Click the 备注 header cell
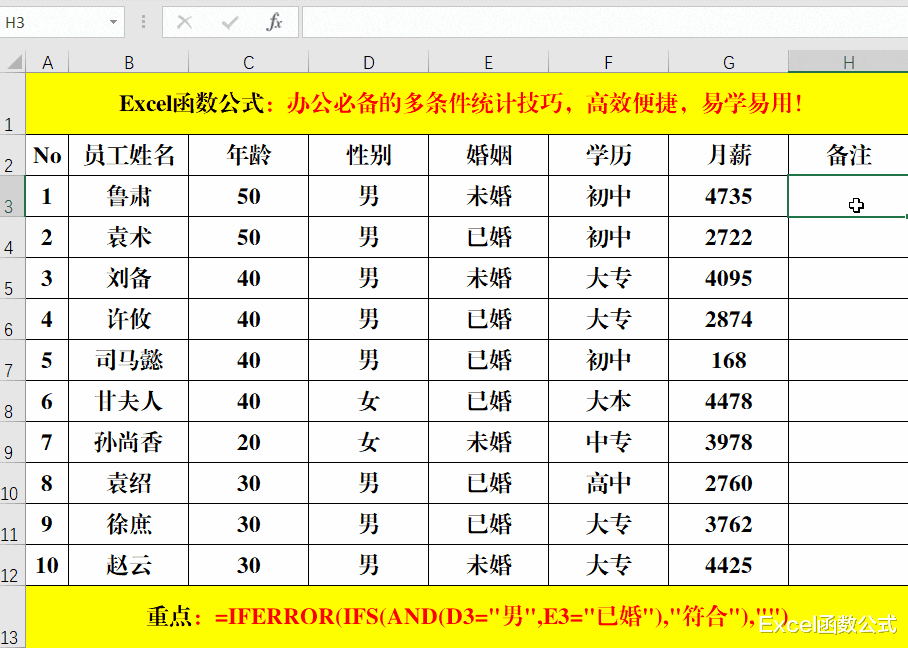Viewport: 908px width, 648px height. pos(848,155)
